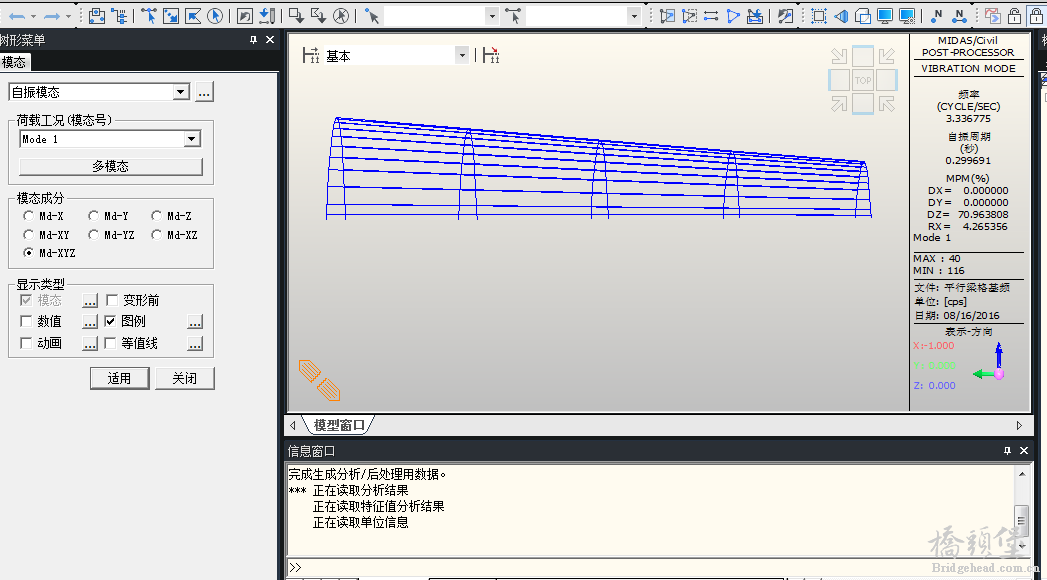Click the 适用 button

click(120, 378)
